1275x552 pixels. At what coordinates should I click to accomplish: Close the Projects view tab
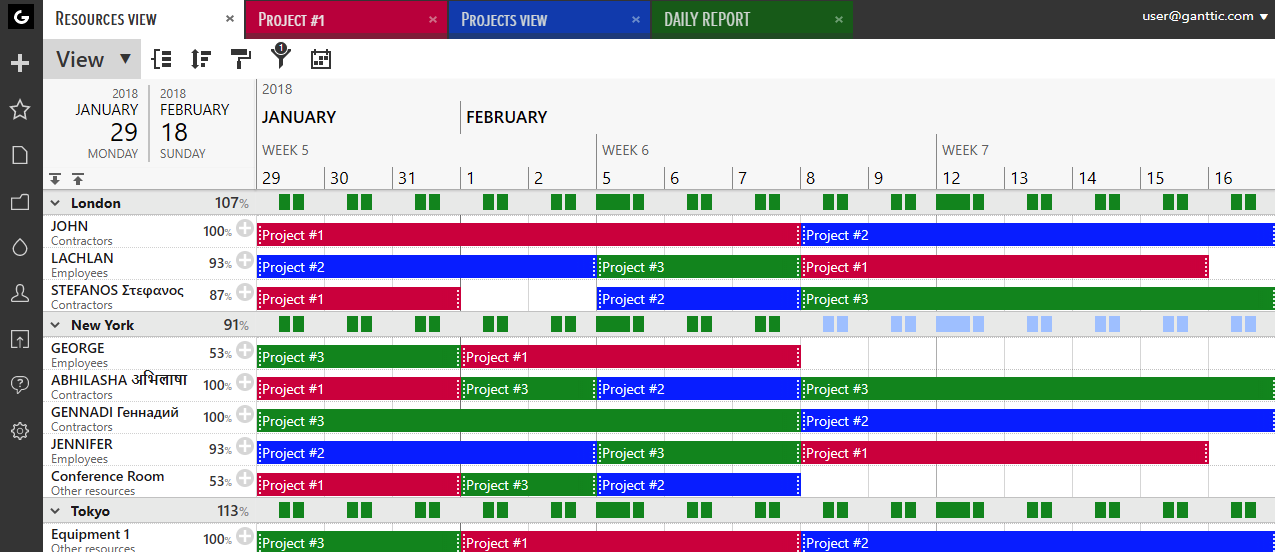click(636, 19)
